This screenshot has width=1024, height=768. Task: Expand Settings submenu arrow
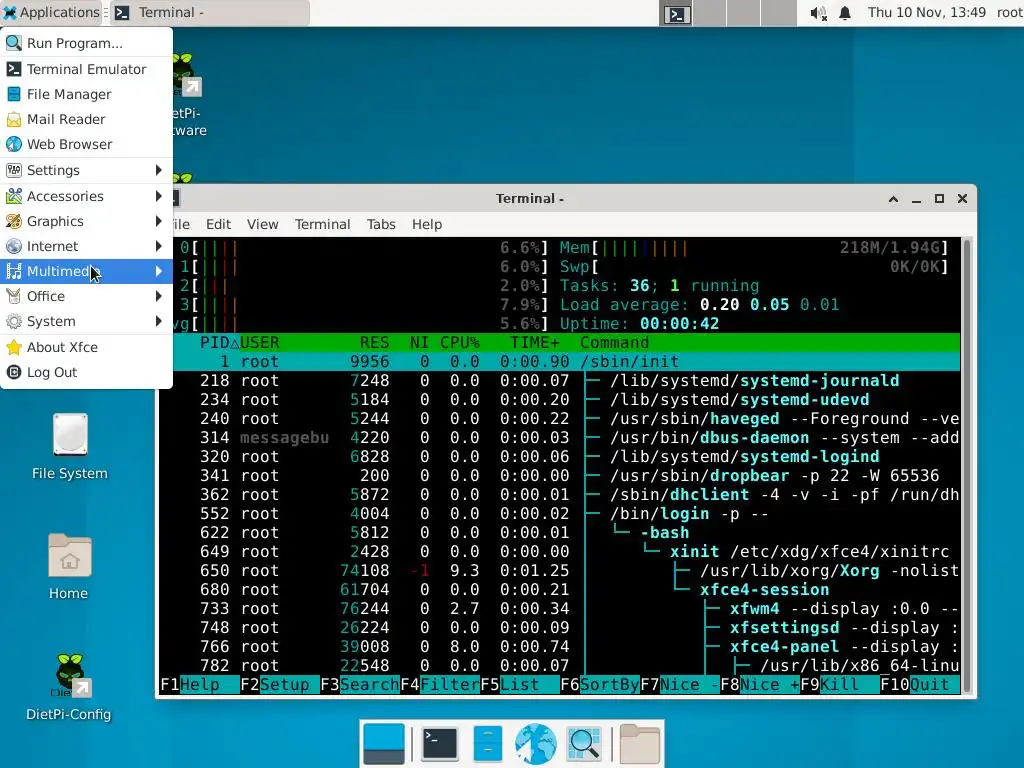159,170
